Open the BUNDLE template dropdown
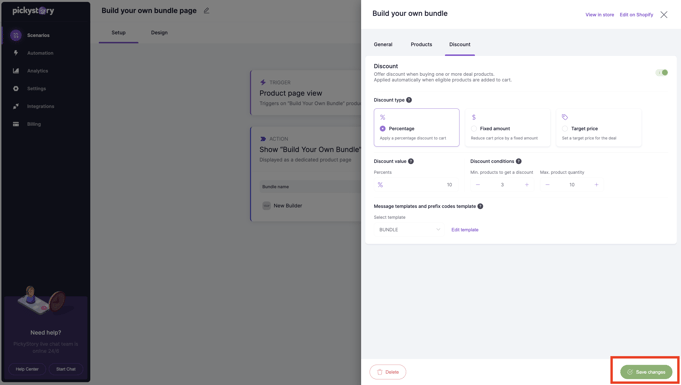Image resolution: width=681 pixels, height=385 pixels. pyautogui.click(x=409, y=229)
